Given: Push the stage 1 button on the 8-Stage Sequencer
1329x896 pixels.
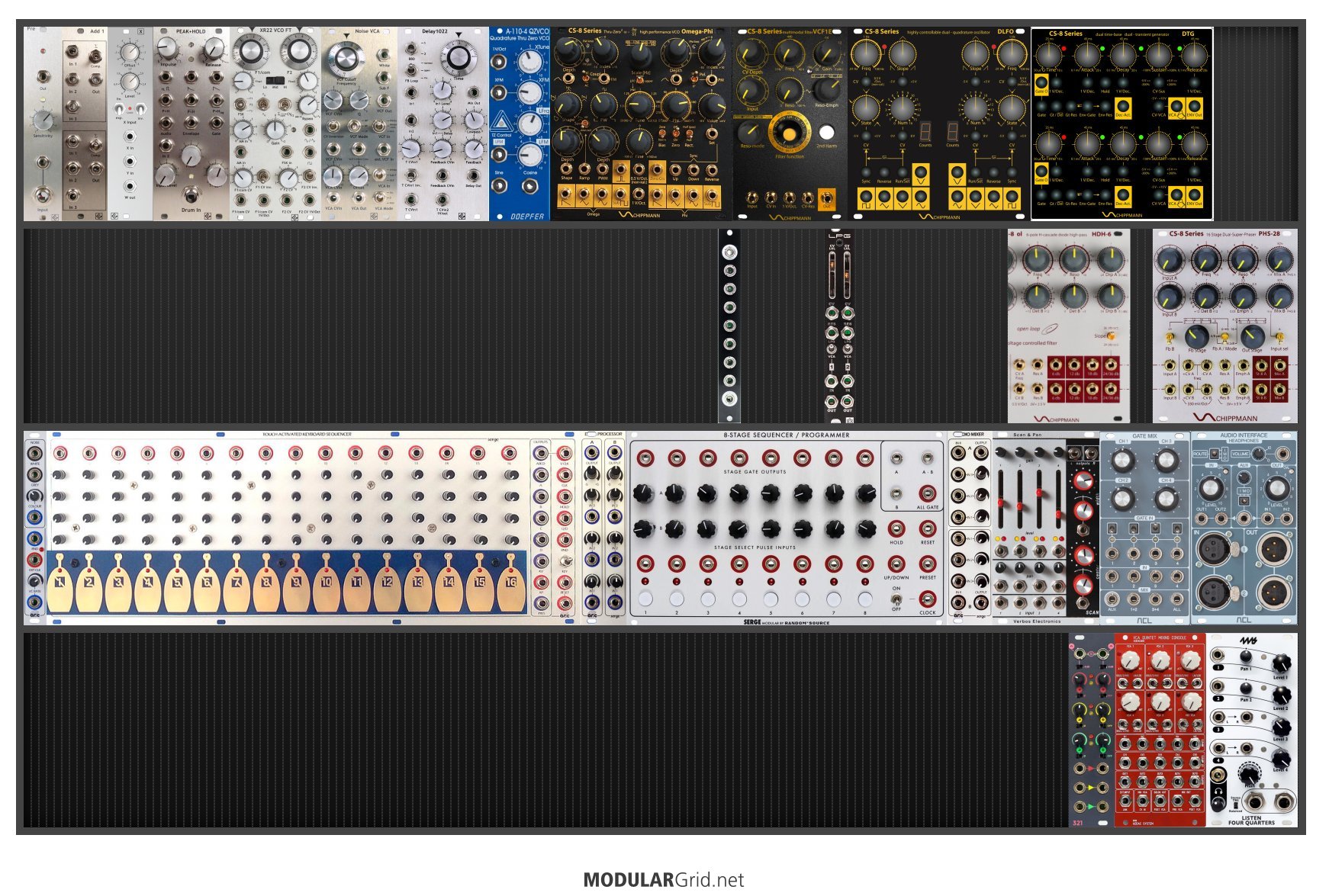Looking at the screenshot, I should click(x=645, y=599).
